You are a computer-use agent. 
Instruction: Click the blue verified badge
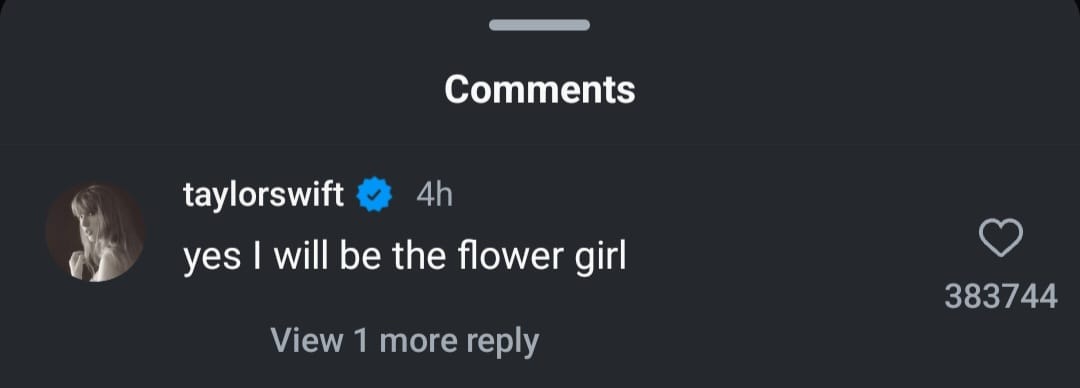[x=374, y=195]
